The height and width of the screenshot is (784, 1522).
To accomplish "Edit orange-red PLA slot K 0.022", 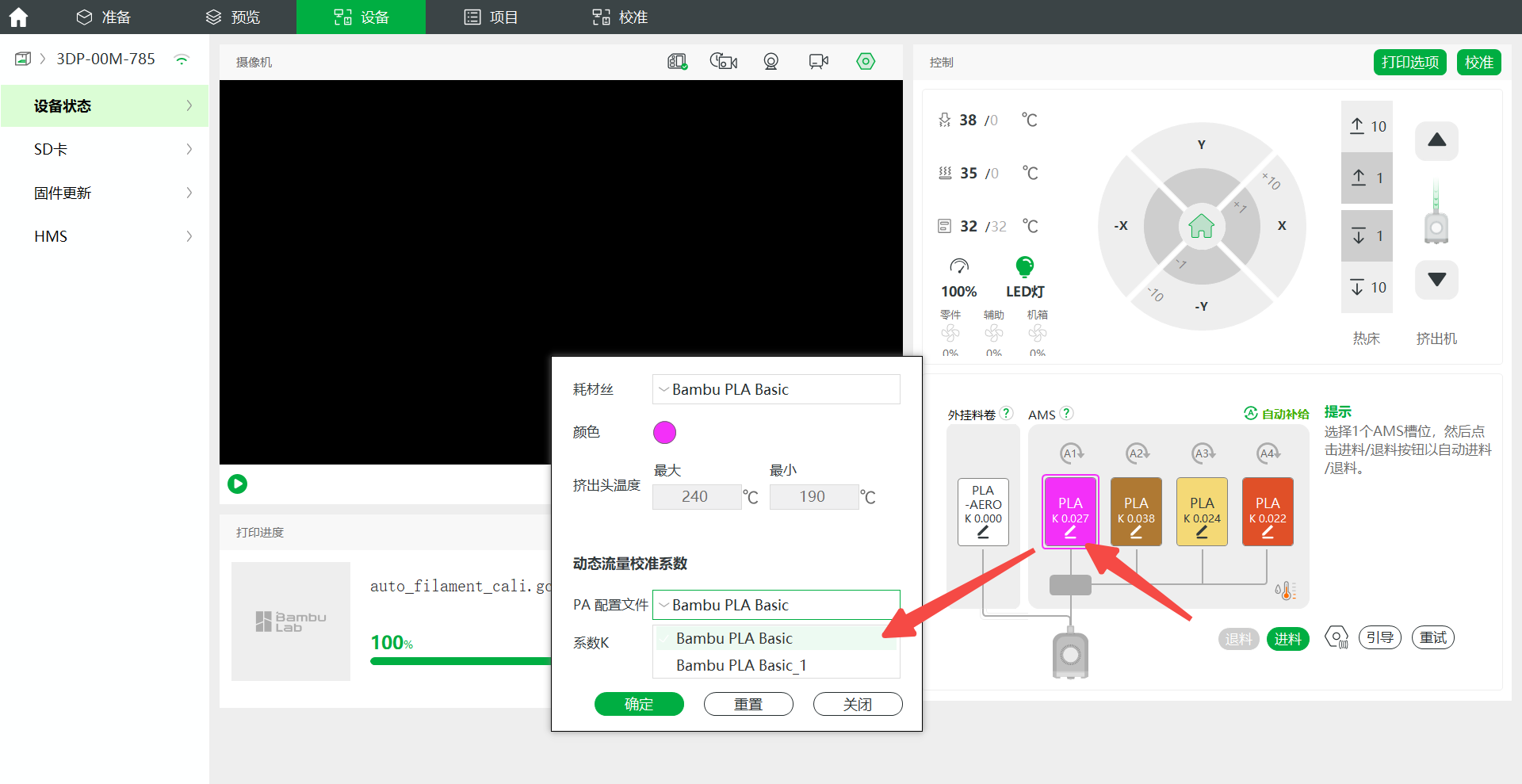I will click(x=1268, y=533).
